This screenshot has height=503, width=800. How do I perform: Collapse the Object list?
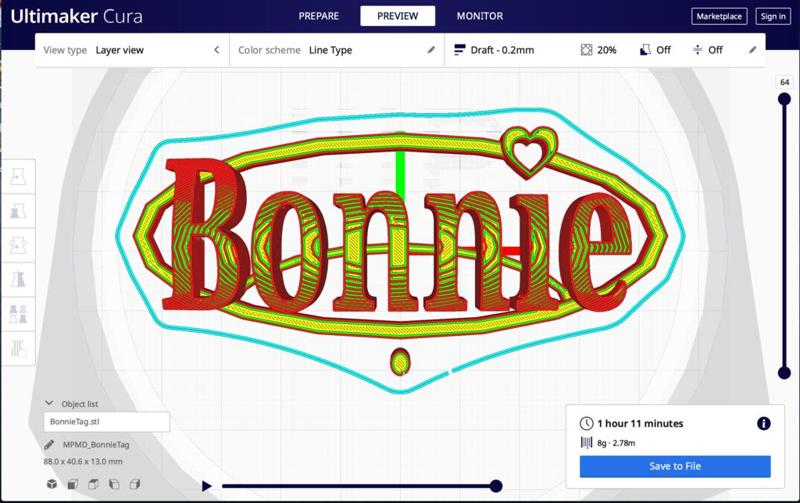pyautogui.click(x=49, y=403)
